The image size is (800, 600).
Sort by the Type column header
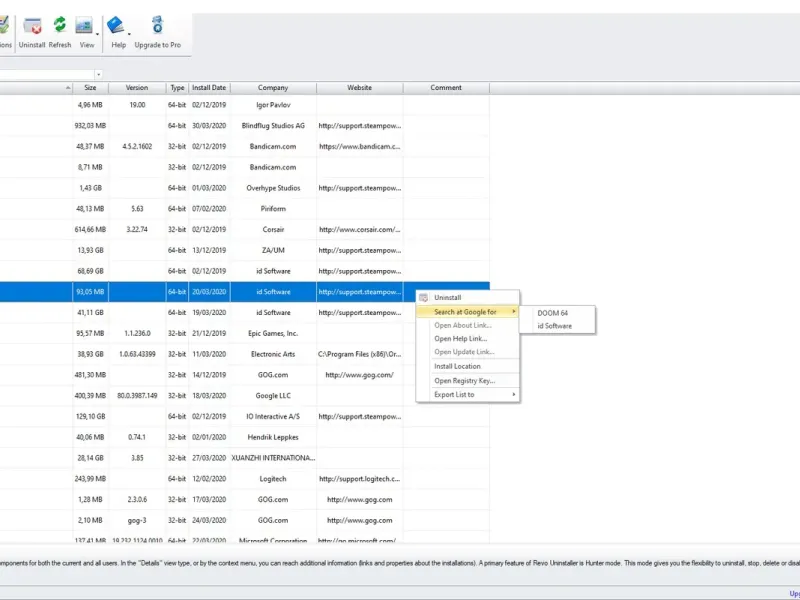click(x=177, y=88)
